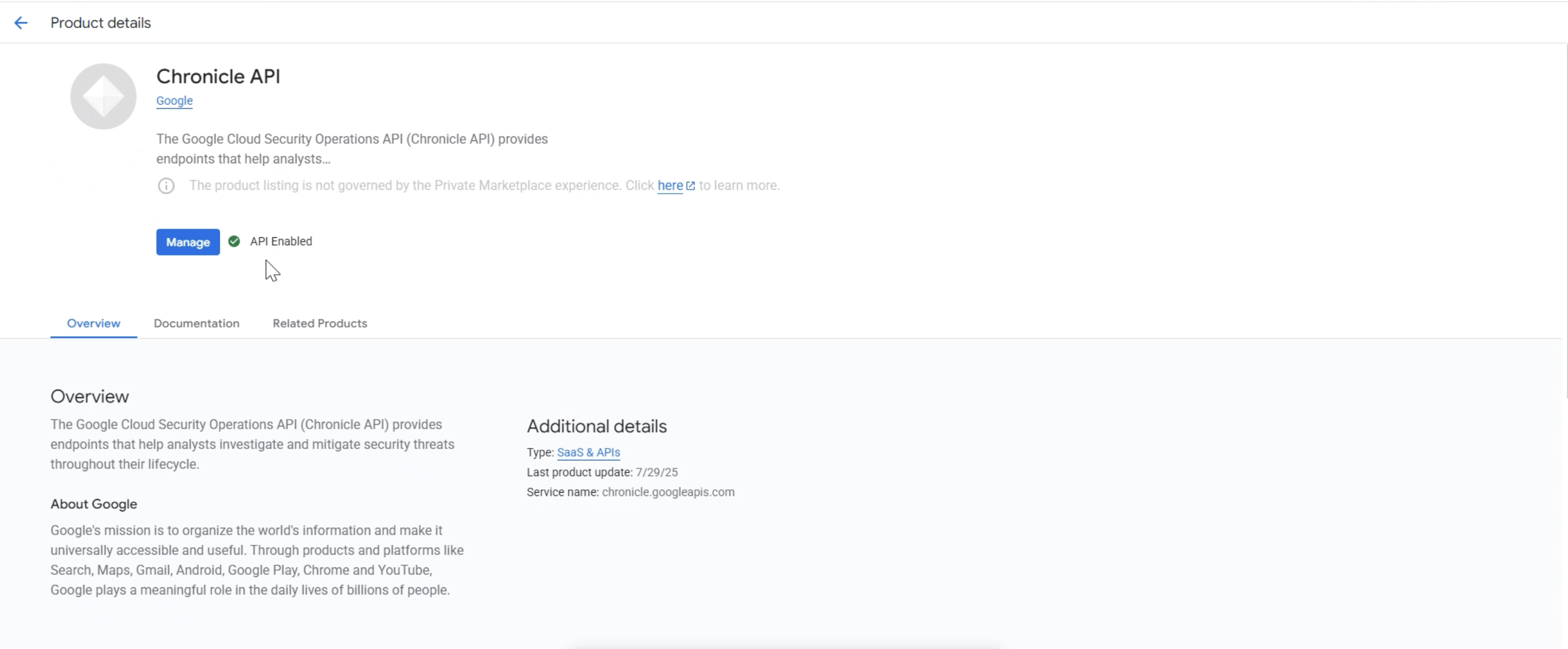Image resolution: width=1568 pixels, height=649 pixels.
Task: Click the API Enabled status text
Action: click(281, 242)
